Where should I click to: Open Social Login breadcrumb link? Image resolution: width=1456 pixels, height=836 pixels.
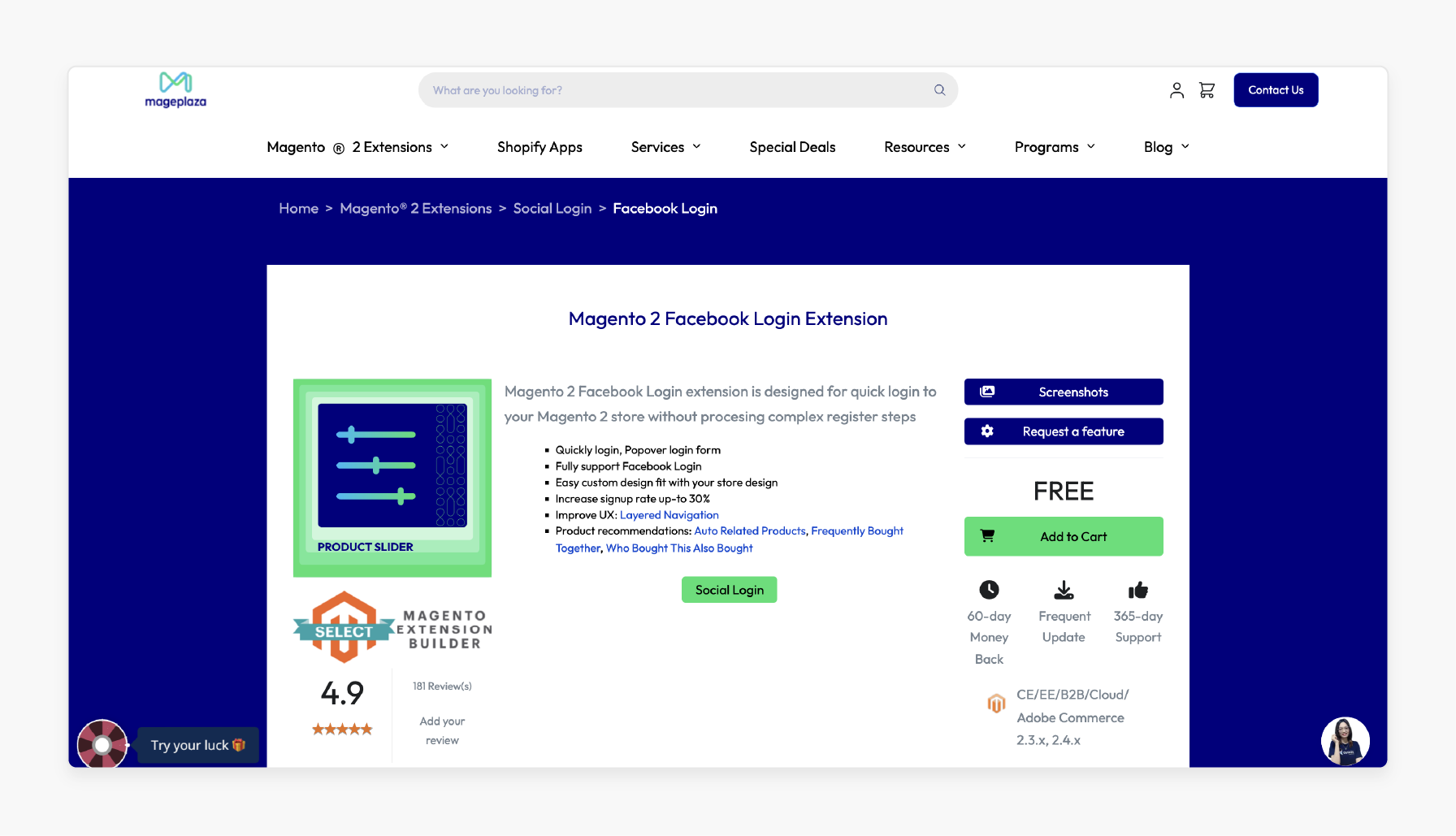coord(552,209)
